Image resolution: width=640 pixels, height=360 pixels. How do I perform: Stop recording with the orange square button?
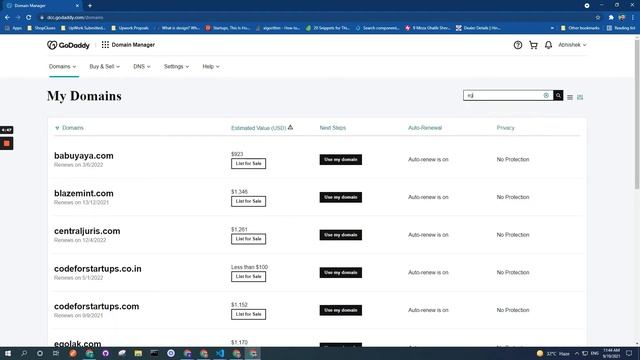(x=7, y=144)
